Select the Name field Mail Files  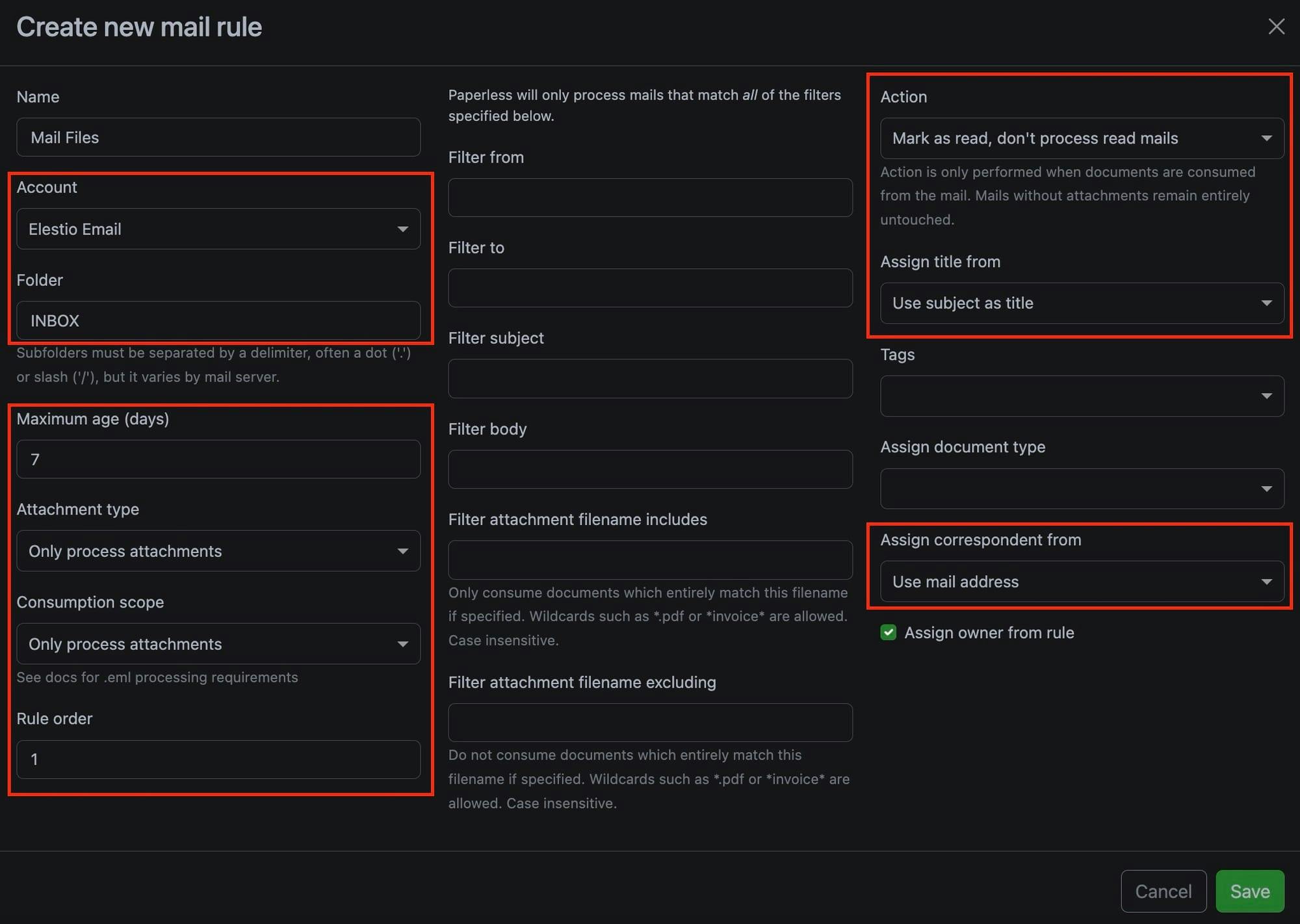tap(218, 137)
